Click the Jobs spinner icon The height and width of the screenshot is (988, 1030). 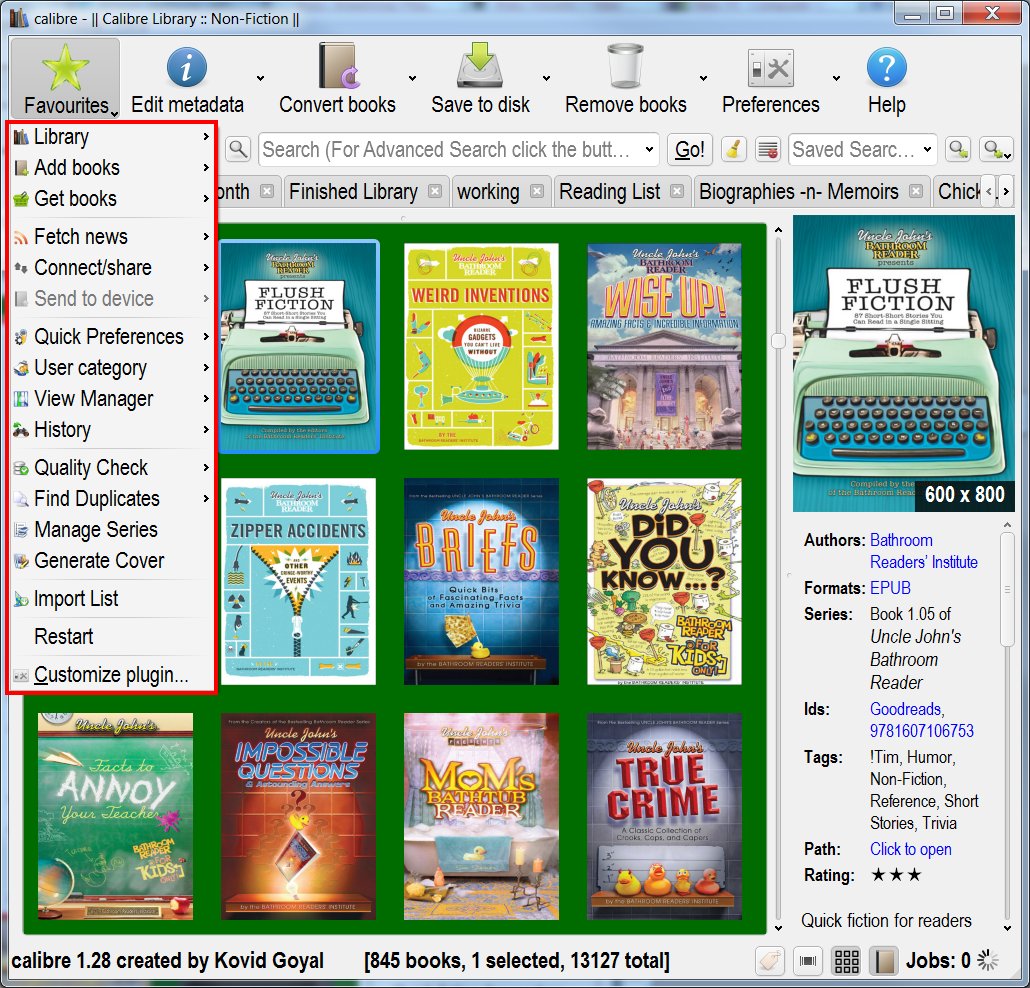pos(988,960)
